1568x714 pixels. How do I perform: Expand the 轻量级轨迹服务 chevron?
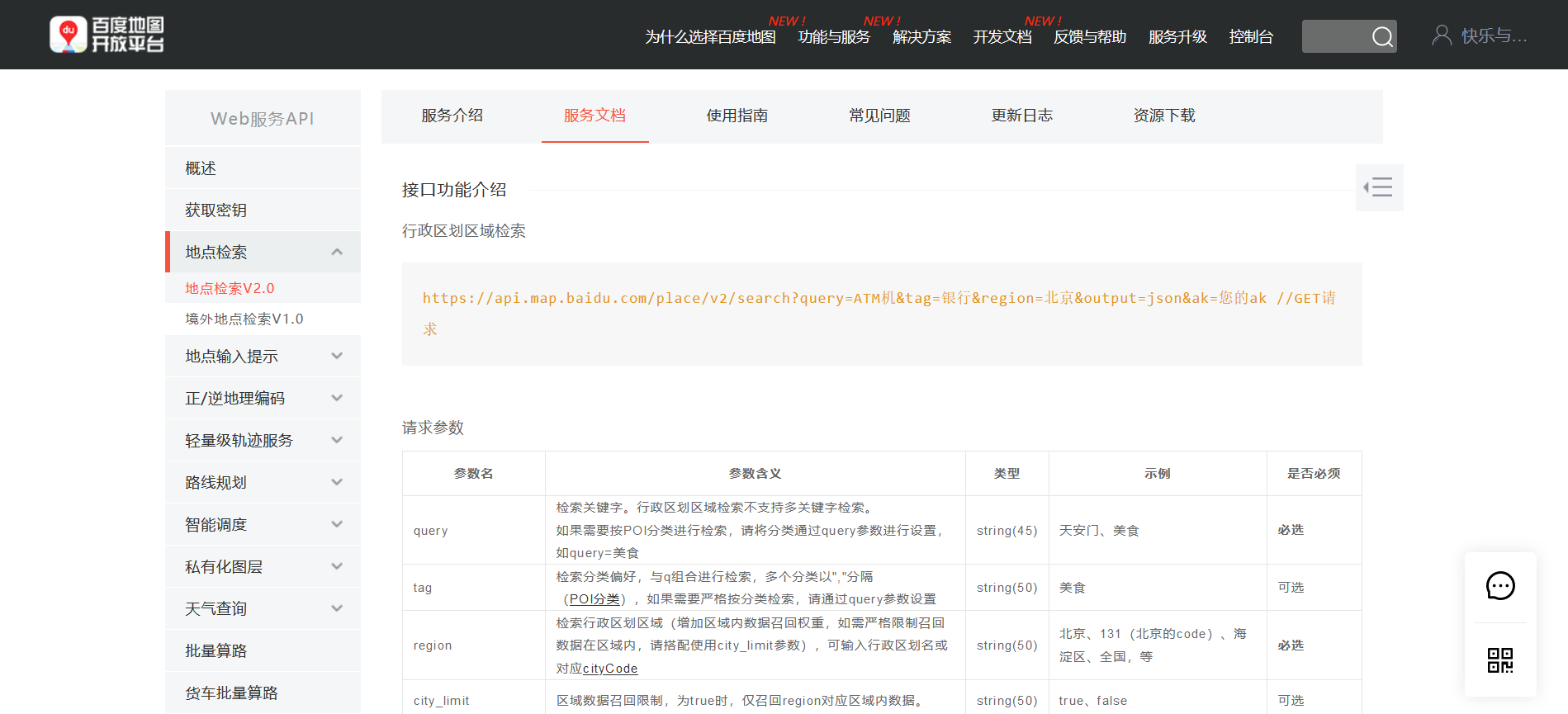click(337, 440)
